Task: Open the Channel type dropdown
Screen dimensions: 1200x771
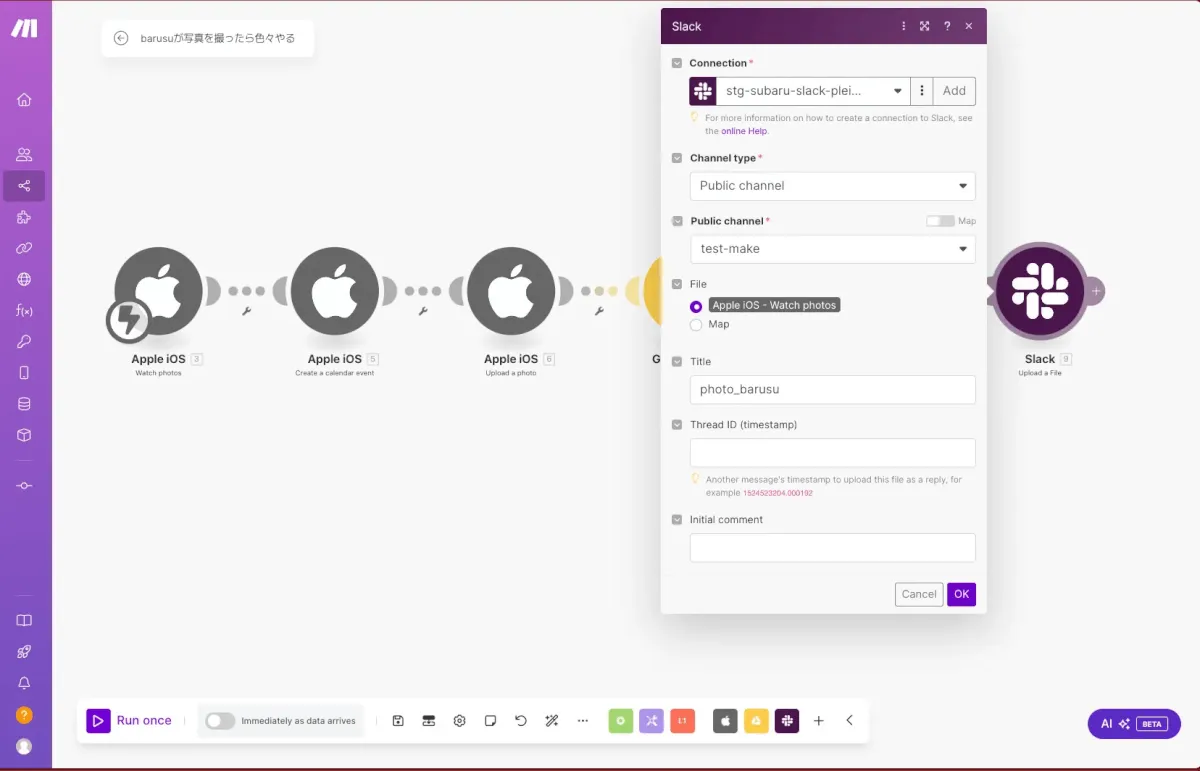Action: (832, 186)
